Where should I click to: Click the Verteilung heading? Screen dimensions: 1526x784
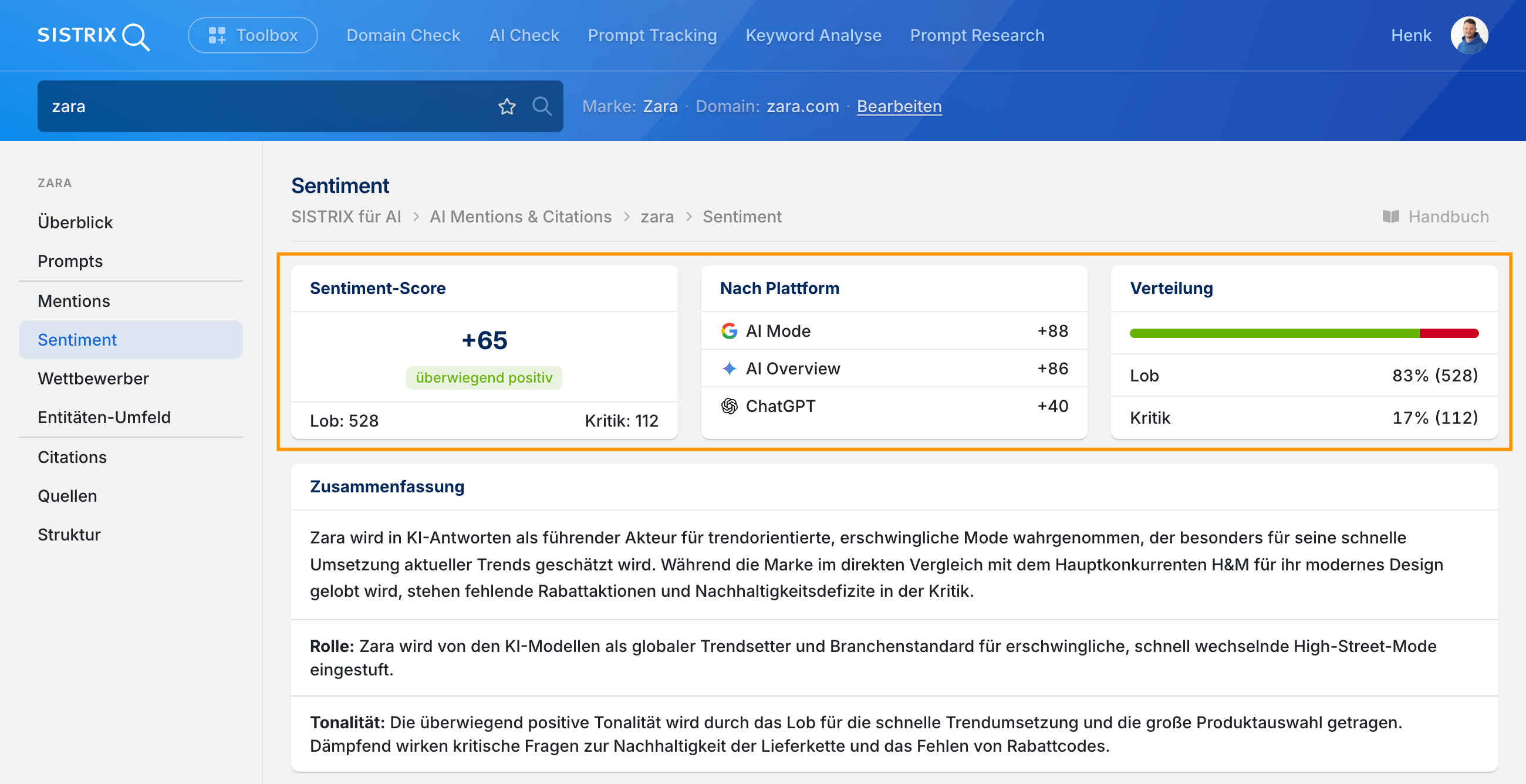click(1171, 288)
